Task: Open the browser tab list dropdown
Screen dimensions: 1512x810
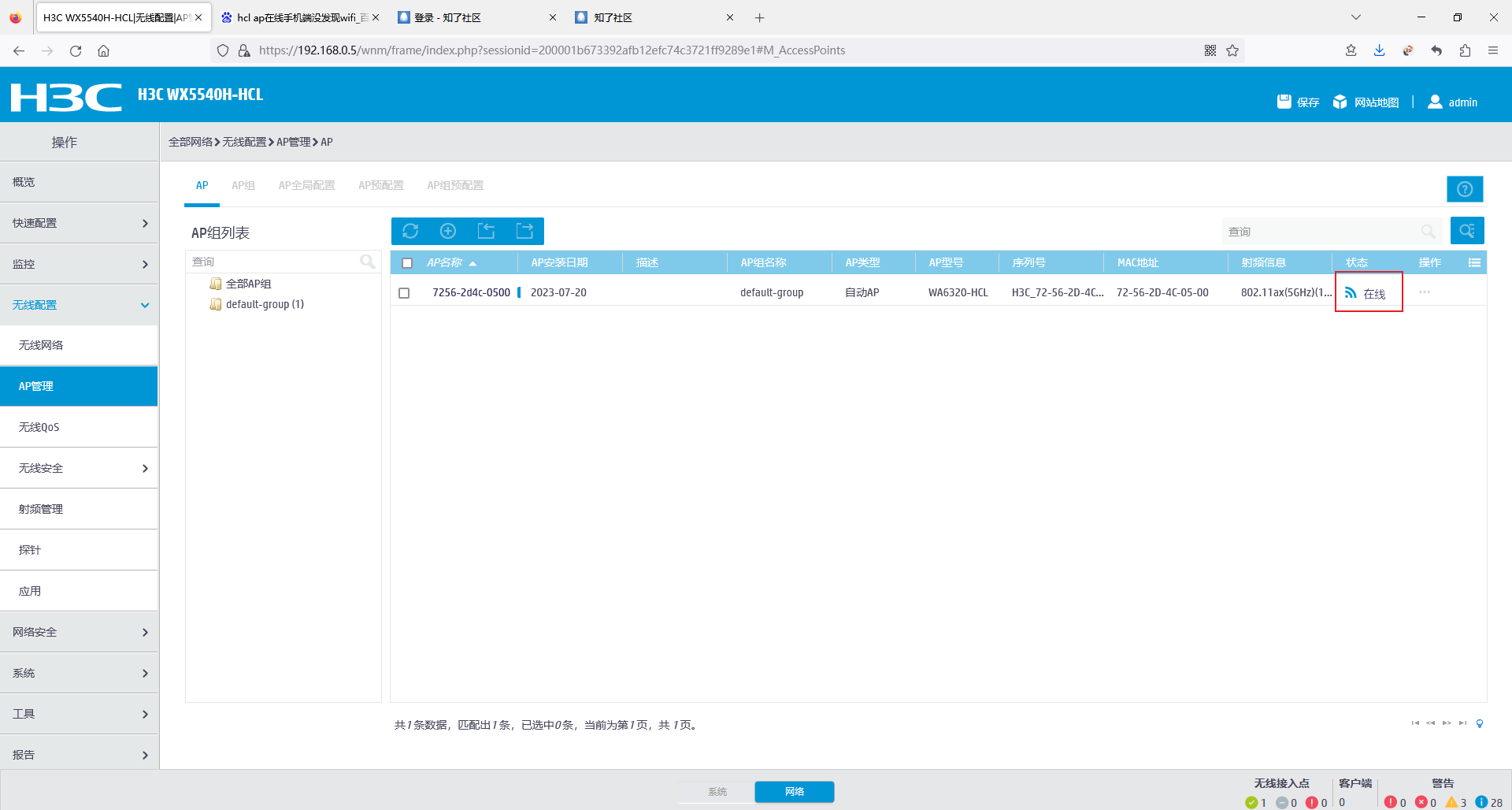Action: 1356,17
